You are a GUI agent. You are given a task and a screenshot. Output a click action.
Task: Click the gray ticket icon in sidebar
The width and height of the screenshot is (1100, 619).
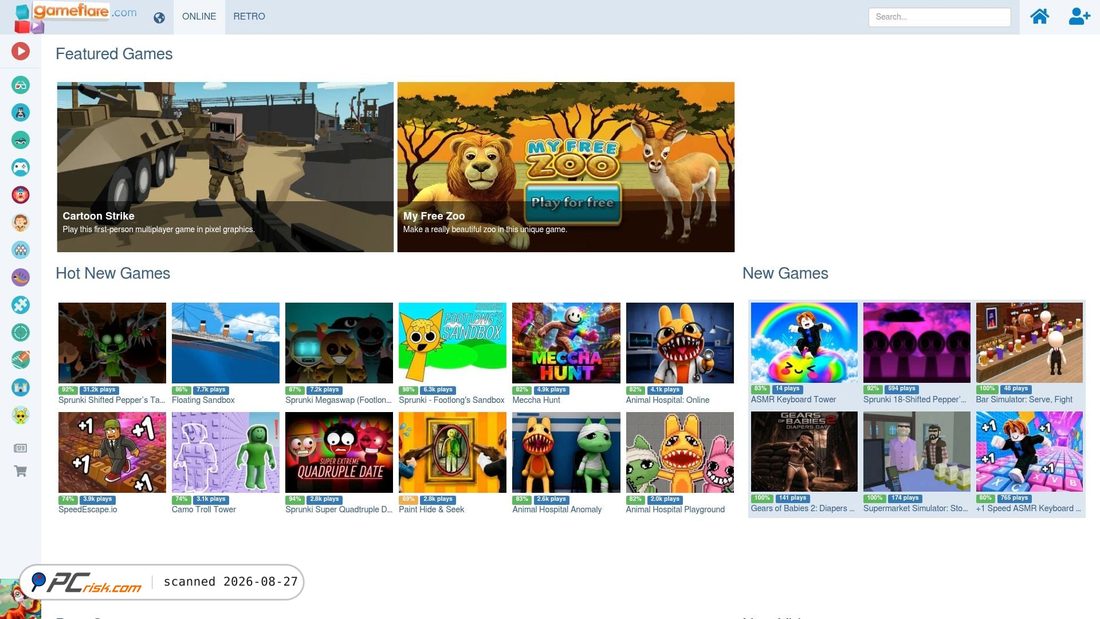20,448
